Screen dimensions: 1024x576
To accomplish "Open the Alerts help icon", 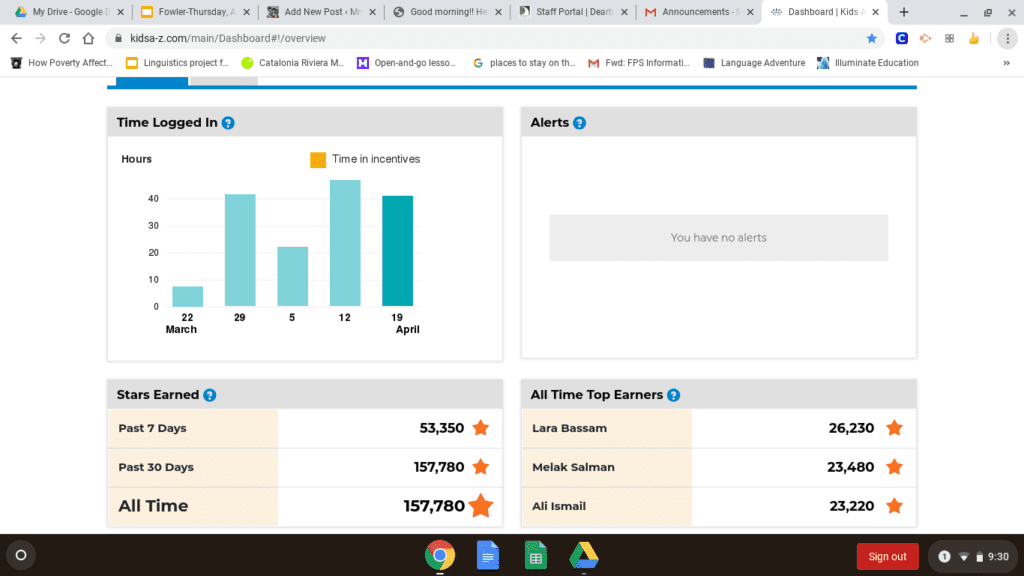I will 579,123.
